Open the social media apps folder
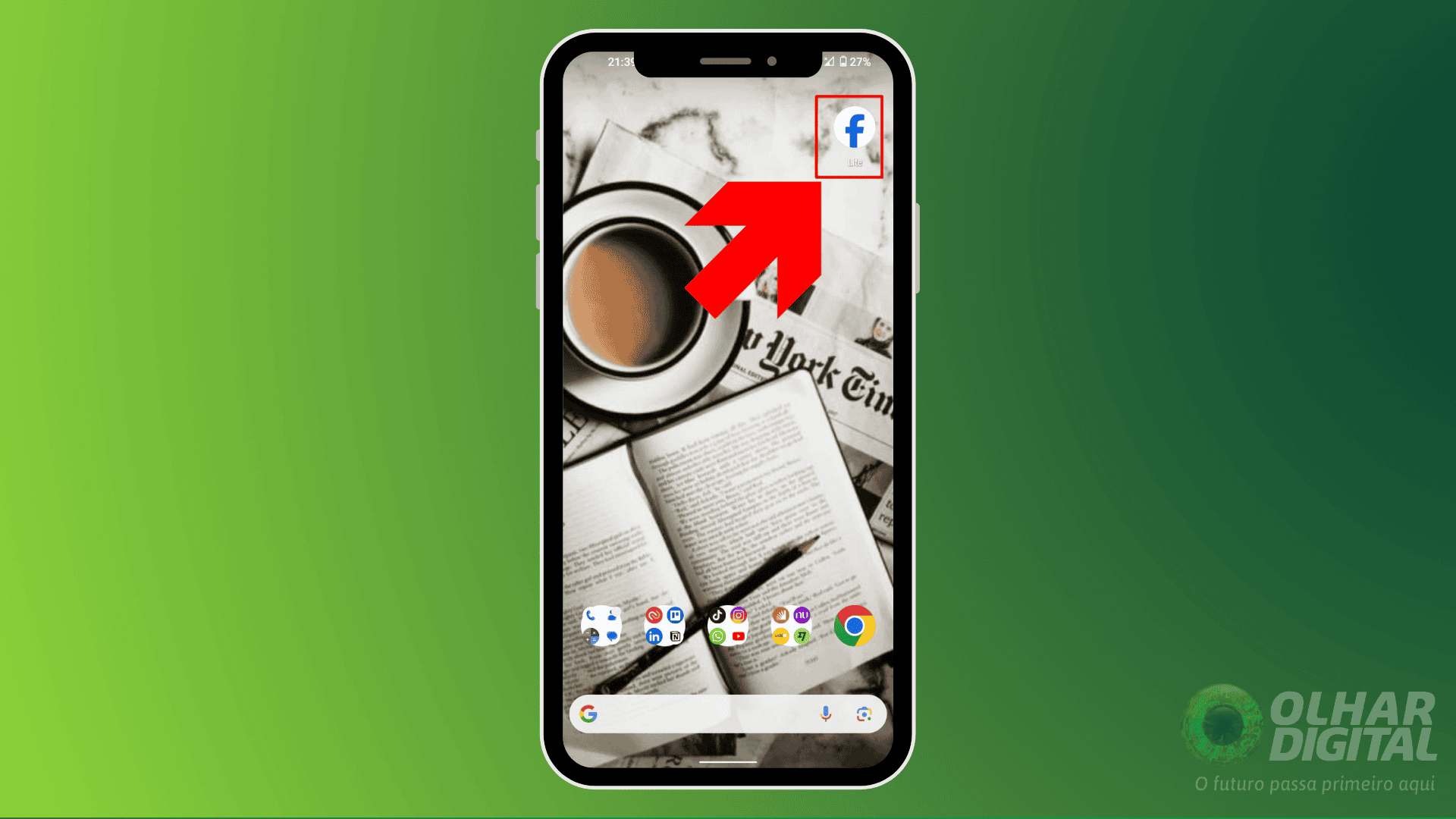Screen dimensions: 1456x819 coord(727,624)
